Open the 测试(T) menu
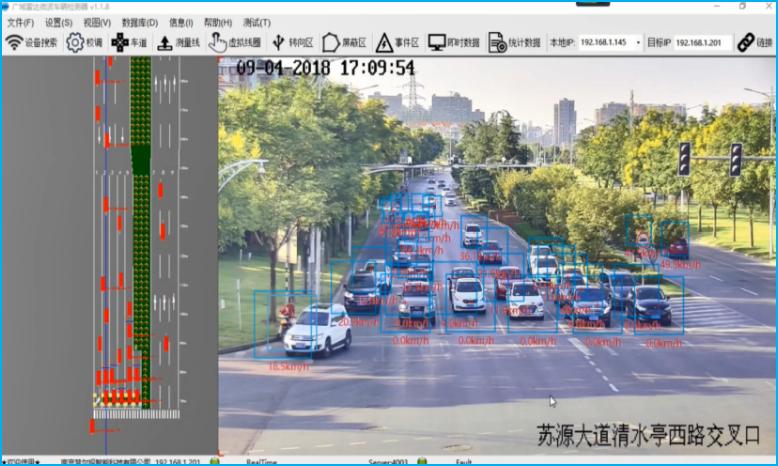This screenshot has height=466, width=778. pyautogui.click(x=256, y=22)
